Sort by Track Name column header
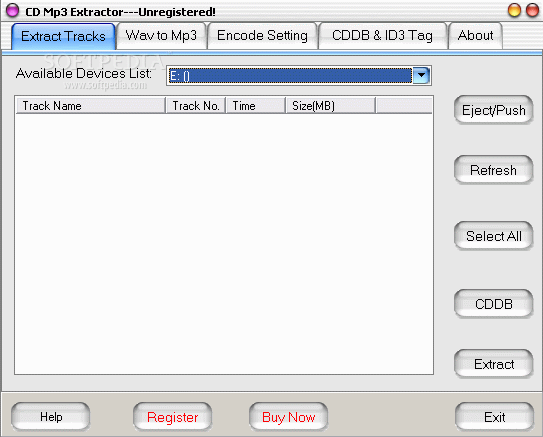 90,106
